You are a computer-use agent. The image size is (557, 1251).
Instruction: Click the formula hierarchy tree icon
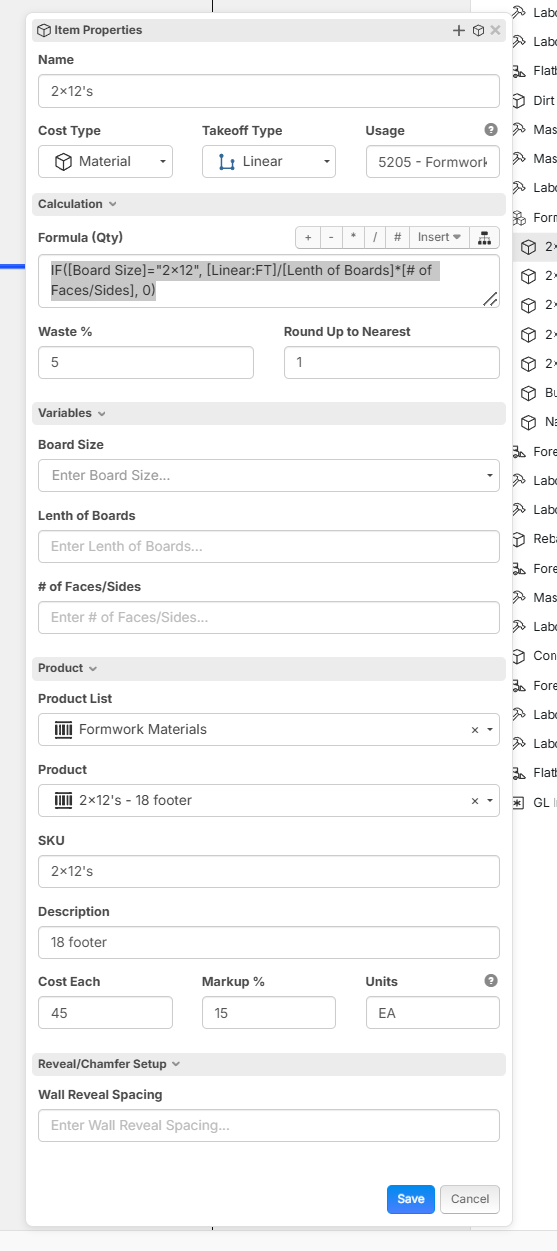click(x=484, y=237)
